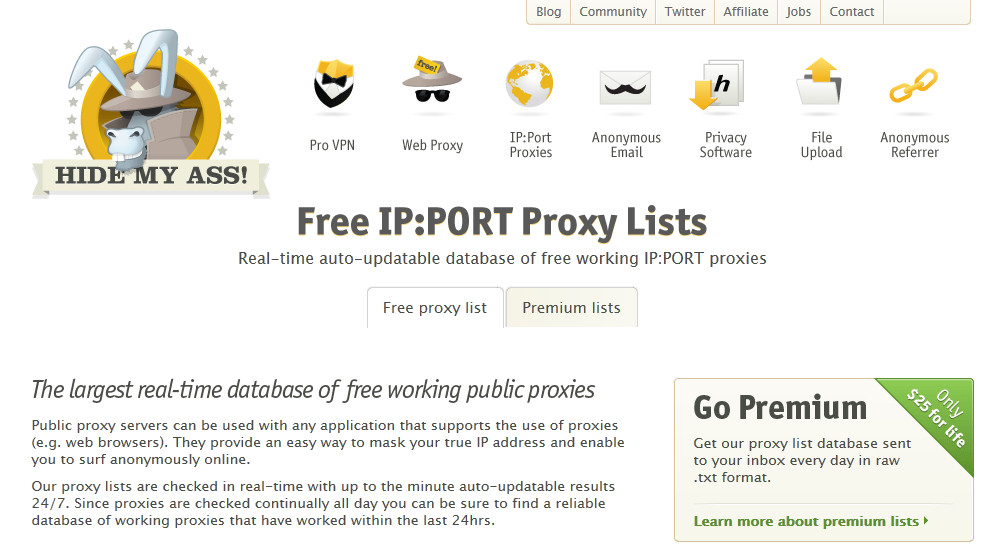Screen dimensions: 993x557
Task: Select the Affiliate menu item
Action: tap(746, 11)
